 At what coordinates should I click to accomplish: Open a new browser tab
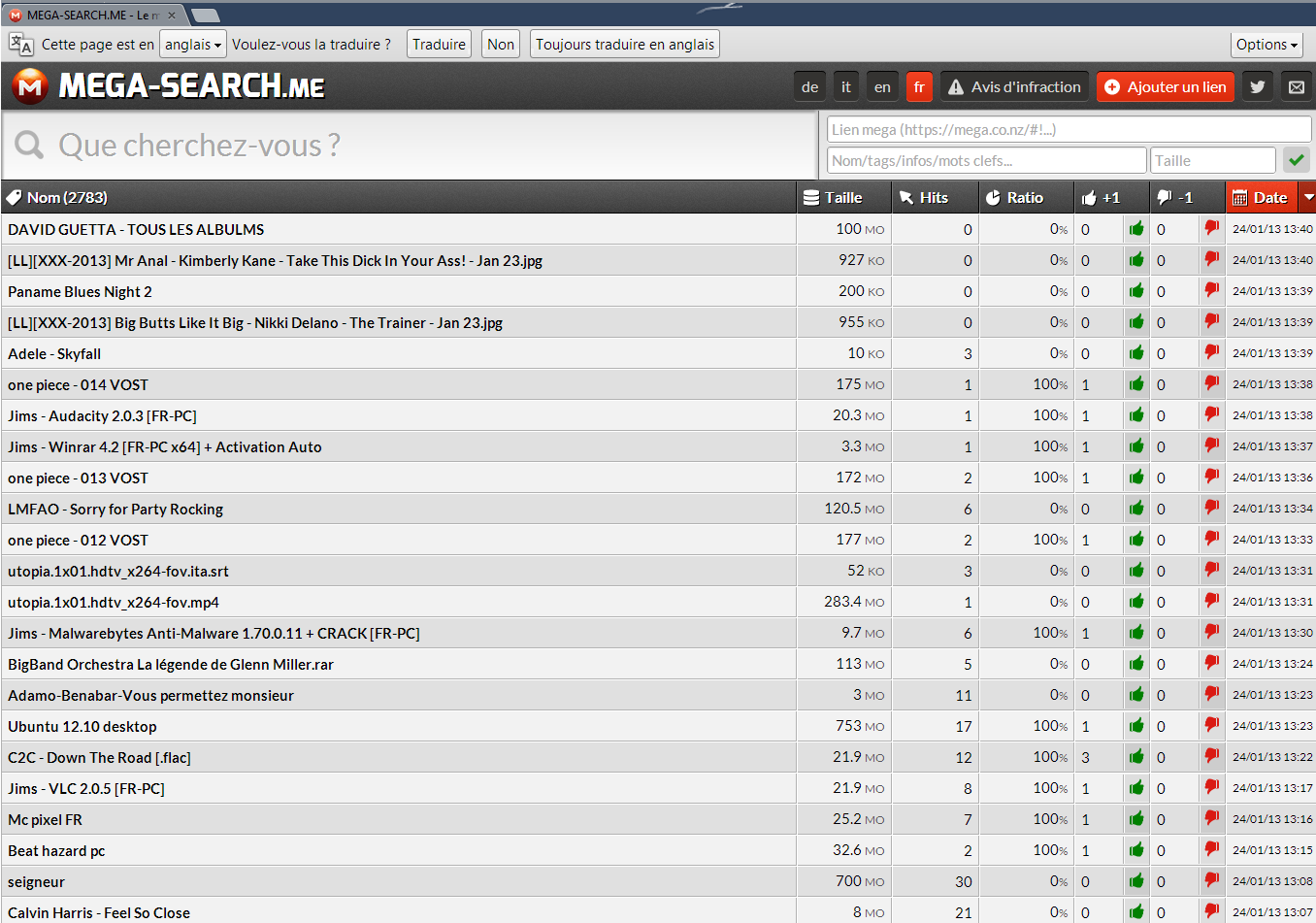205,15
